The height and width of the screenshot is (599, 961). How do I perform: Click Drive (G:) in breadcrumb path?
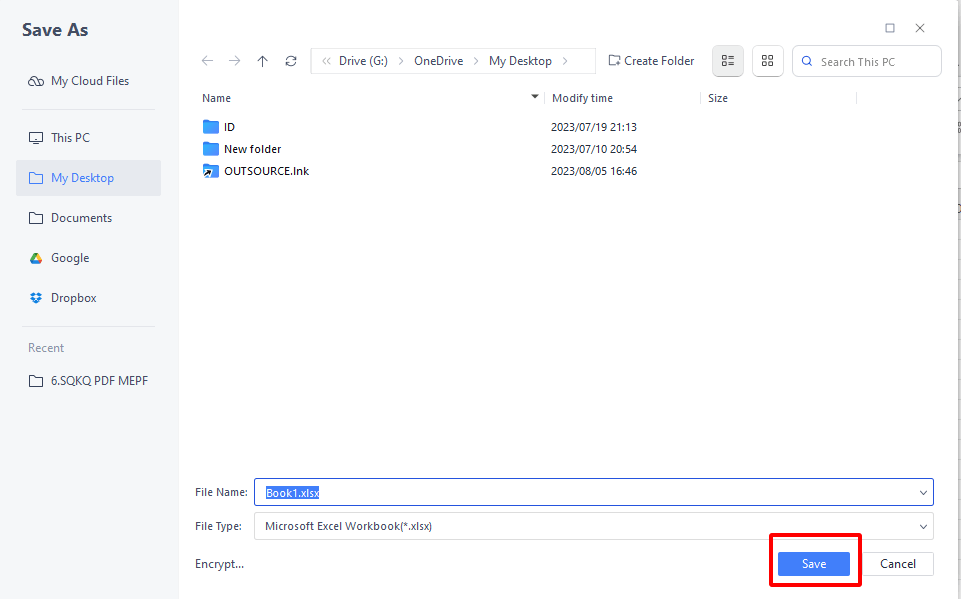363,61
